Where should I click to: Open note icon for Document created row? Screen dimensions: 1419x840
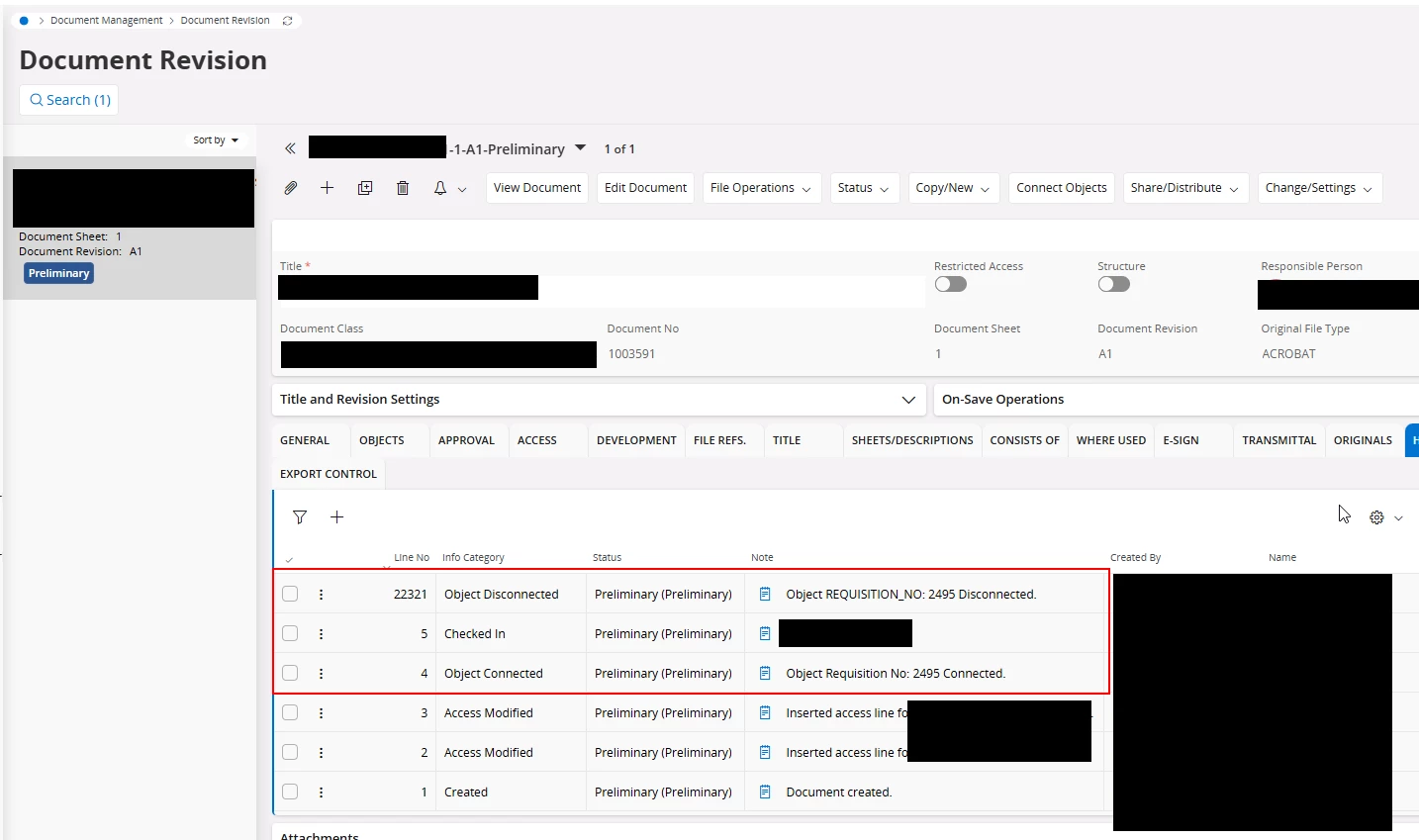click(765, 793)
